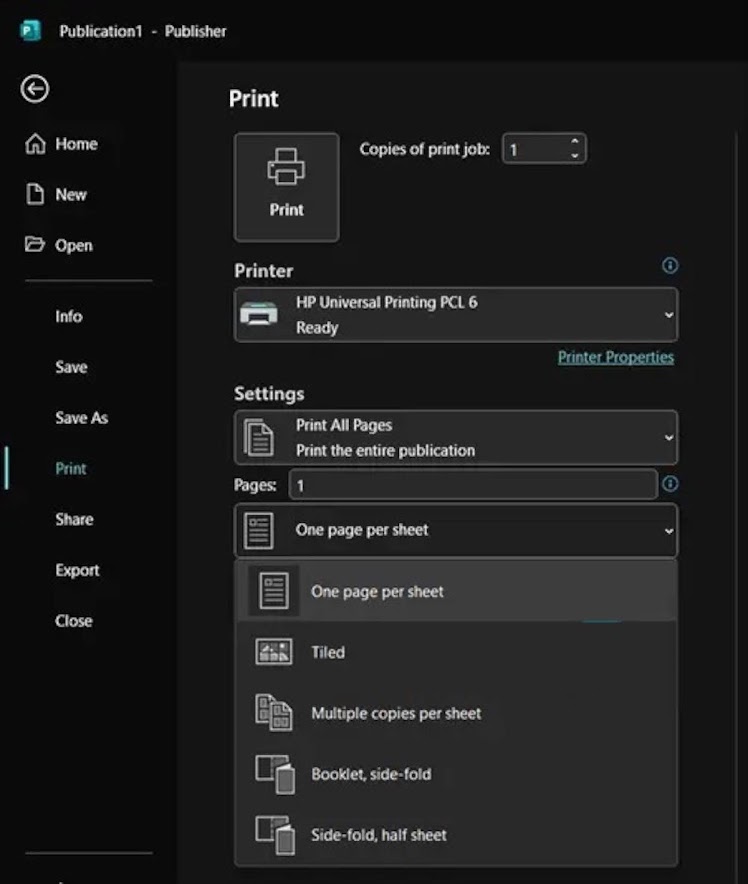Click the 'Ready' printer status text

tap(317, 328)
